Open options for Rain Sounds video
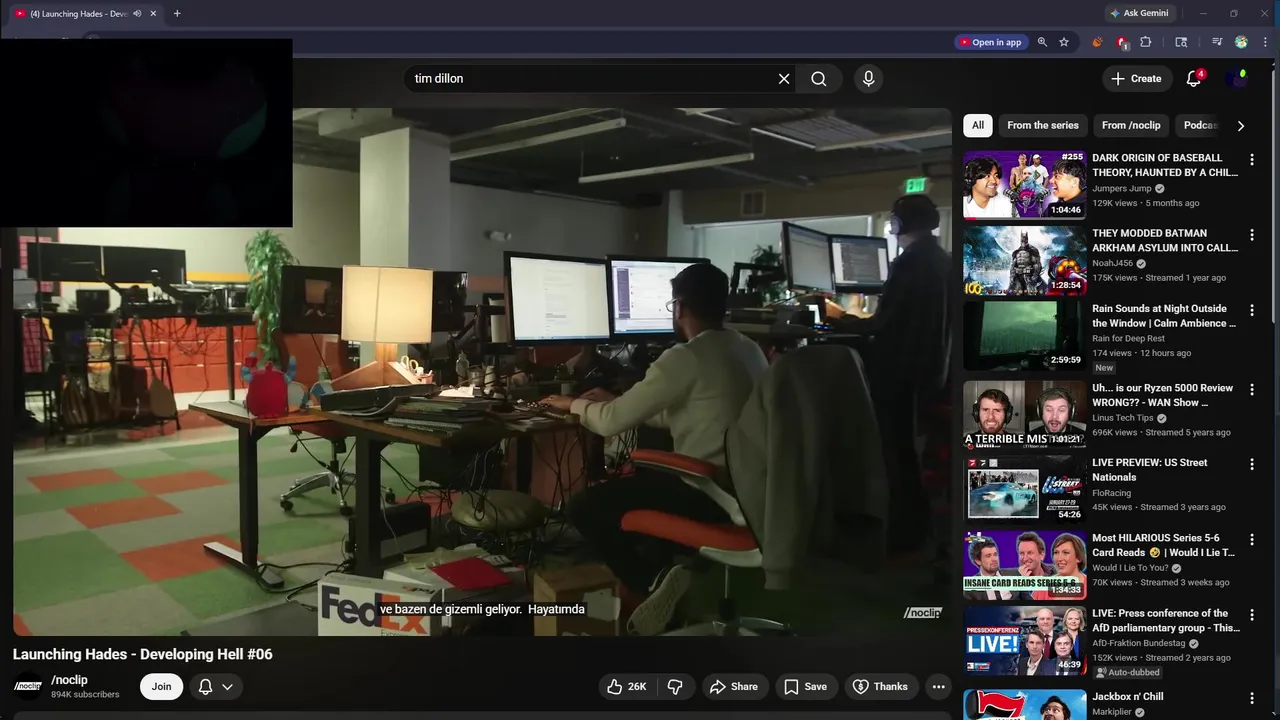The height and width of the screenshot is (720, 1280). [1251, 310]
